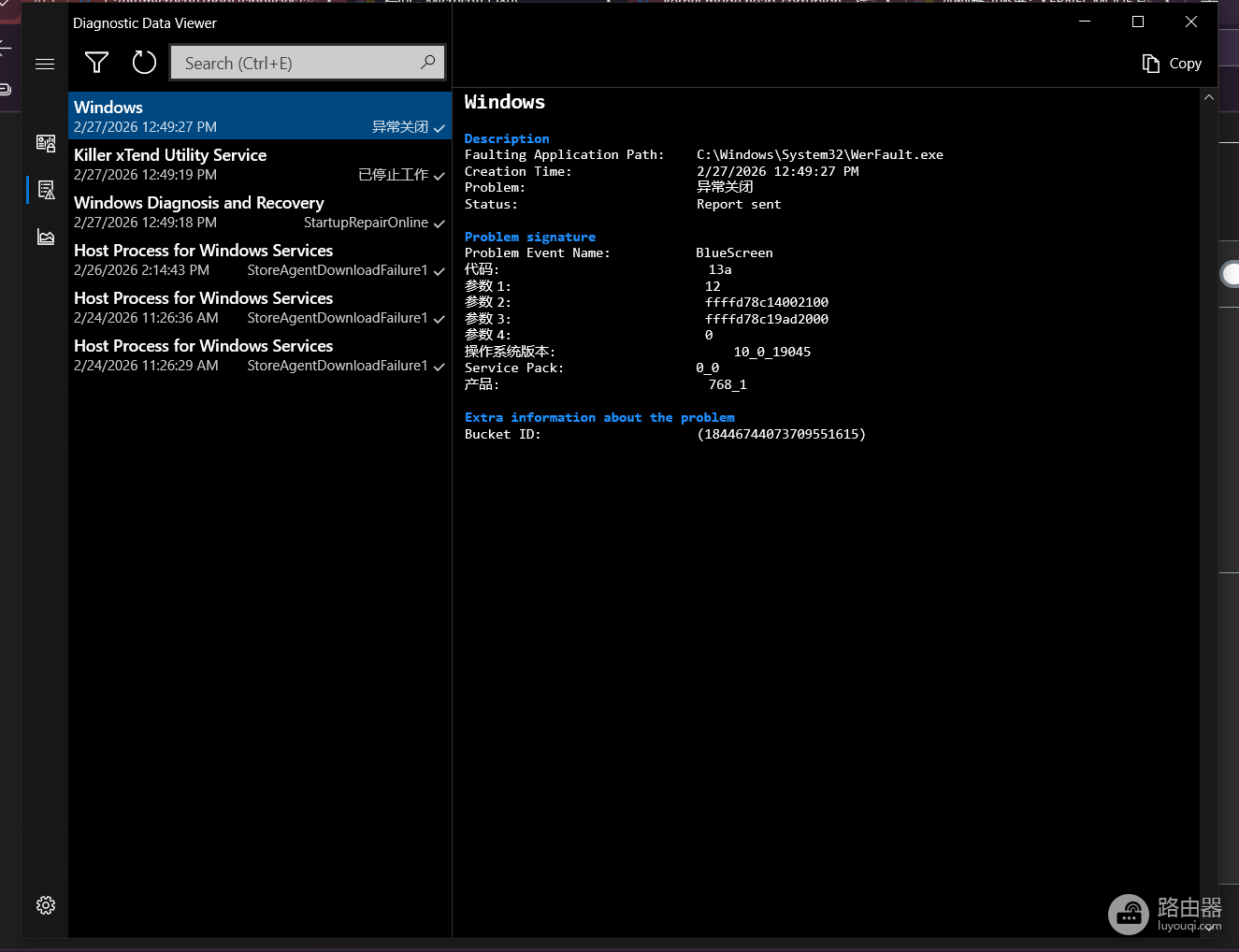Click the OS version value 10_0_19045
1239x952 pixels.
772,352
